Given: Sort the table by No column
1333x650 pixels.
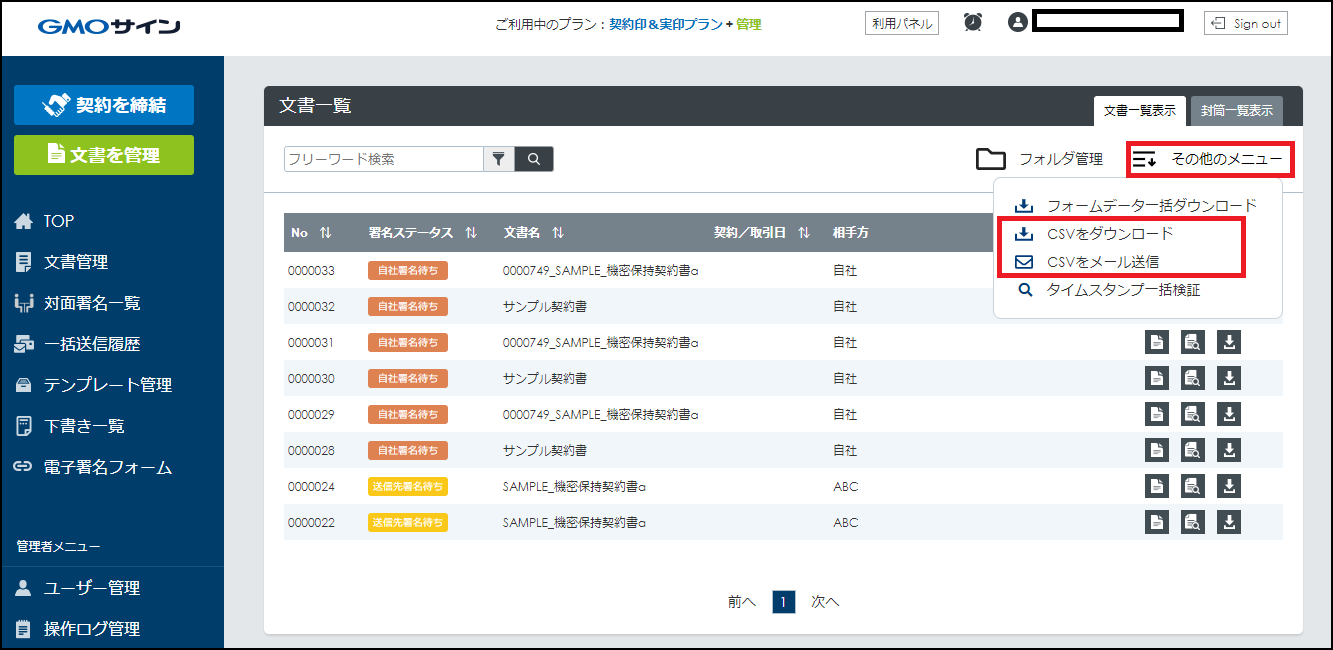Looking at the screenshot, I should click(325, 233).
